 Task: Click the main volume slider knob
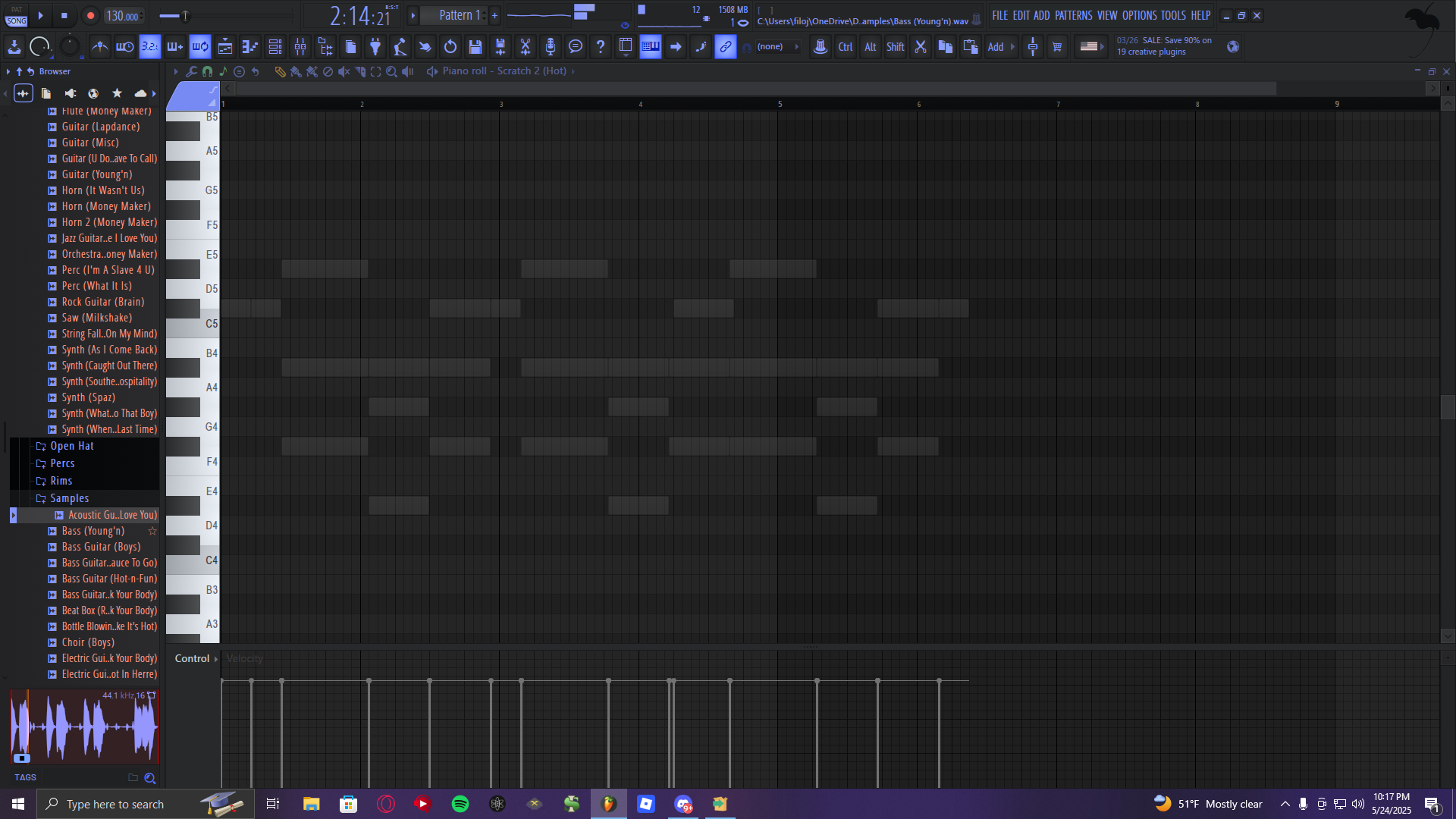click(x=184, y=15)
